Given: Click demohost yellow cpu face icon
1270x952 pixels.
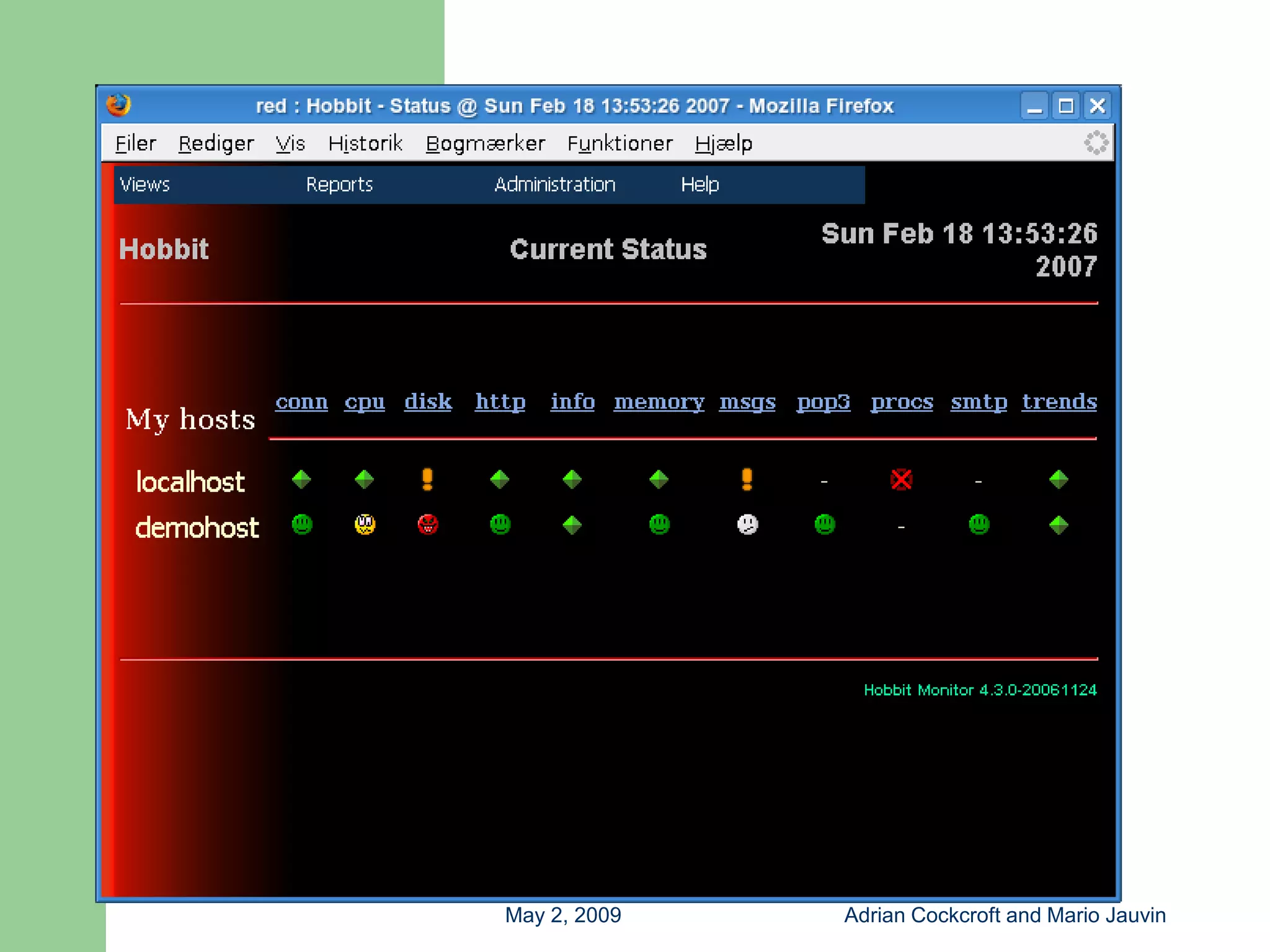Looking at the screenshot, I should pyautogui.click(x=365, y=524).
